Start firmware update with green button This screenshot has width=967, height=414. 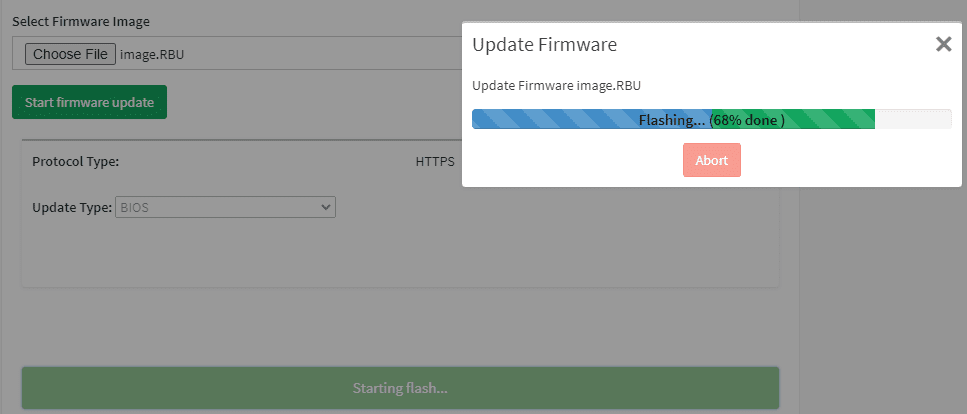click(x=89, y=102)
